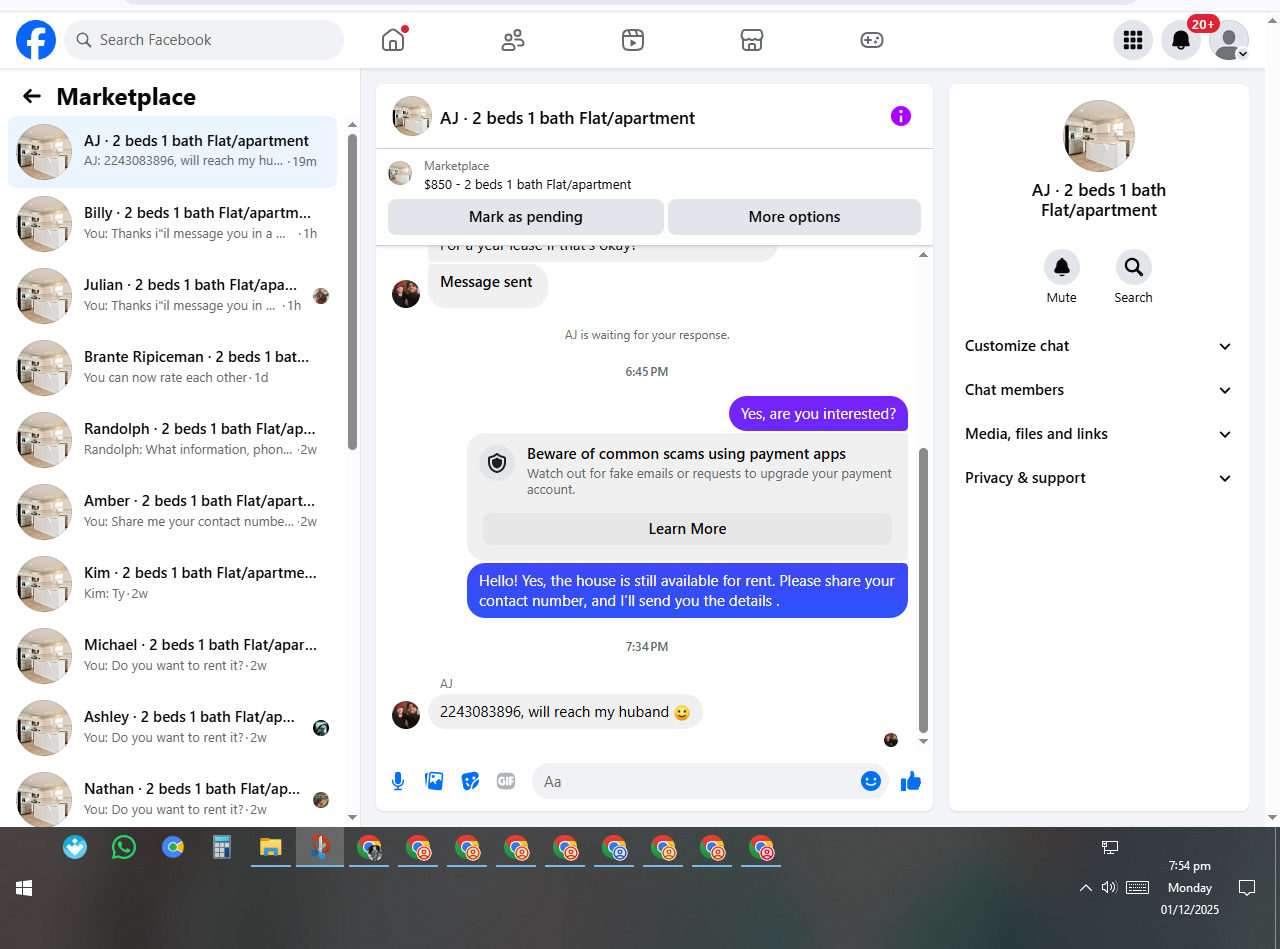Expand Media, files and links section

click(1098, 434)
